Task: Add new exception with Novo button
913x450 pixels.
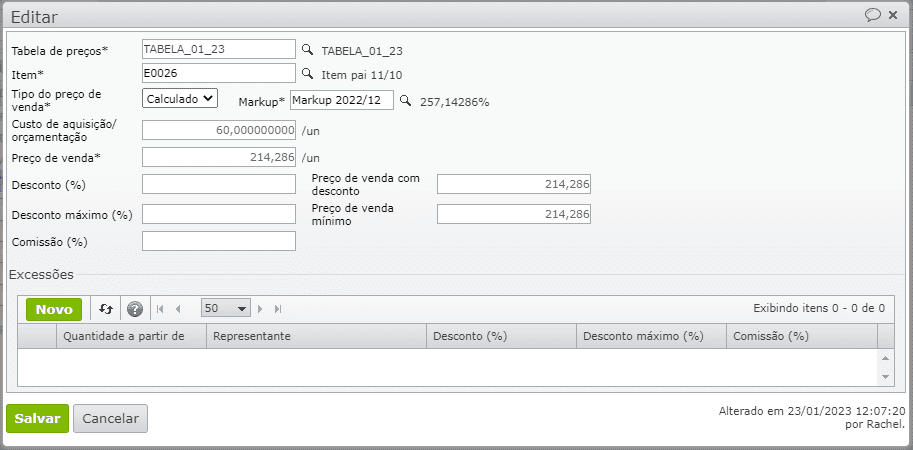Action: (x=54, y=309)
